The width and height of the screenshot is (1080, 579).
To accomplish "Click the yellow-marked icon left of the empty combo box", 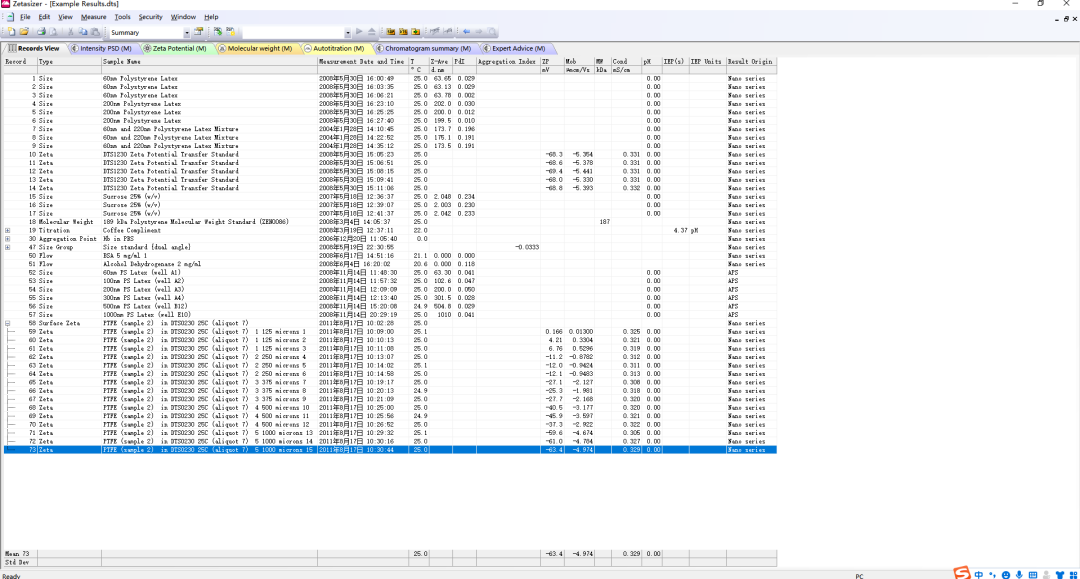I will [231, 32].
